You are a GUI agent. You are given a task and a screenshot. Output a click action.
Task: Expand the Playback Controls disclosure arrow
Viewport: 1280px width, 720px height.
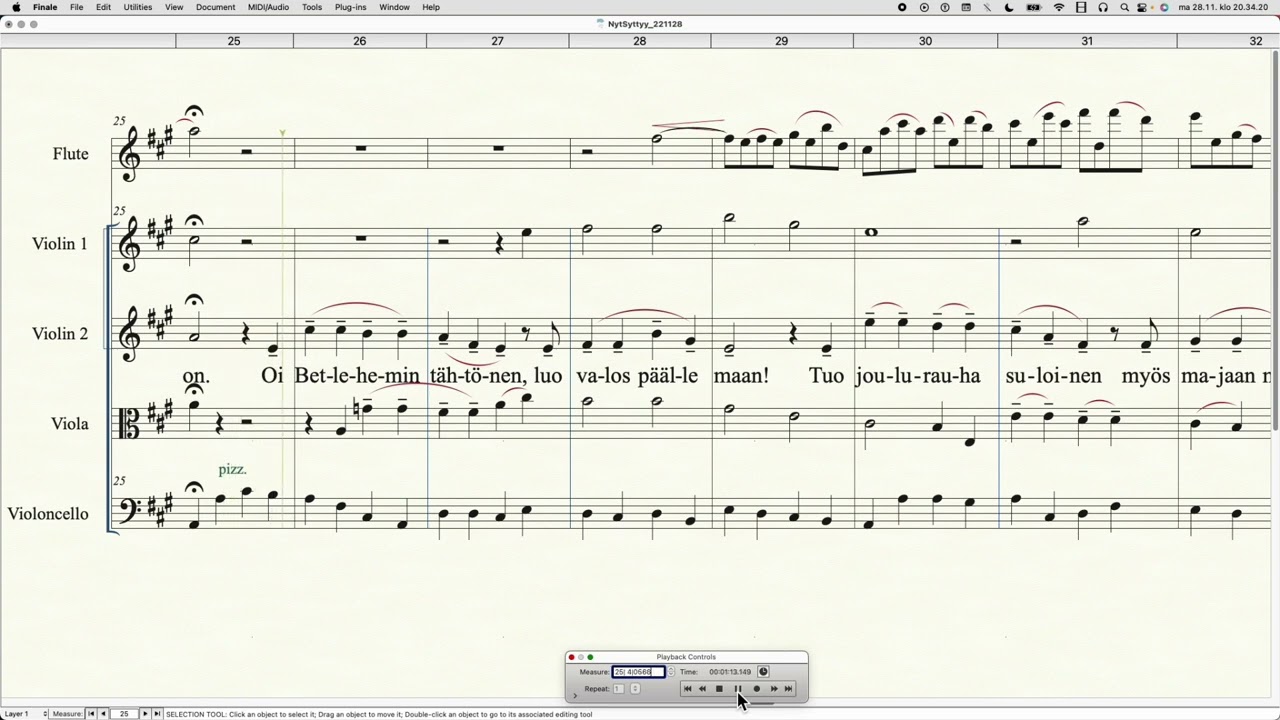click(x=575, y=694)
